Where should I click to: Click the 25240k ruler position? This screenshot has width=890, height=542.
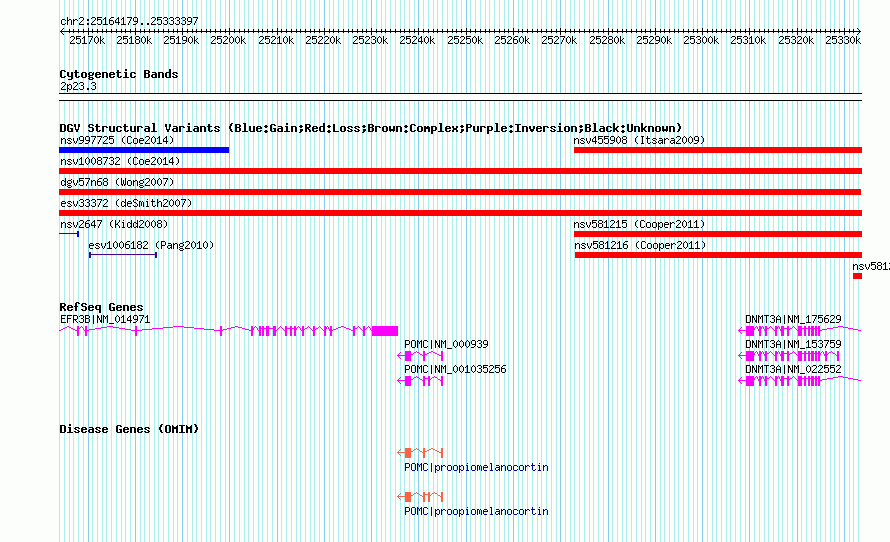(x=417, y=40)
